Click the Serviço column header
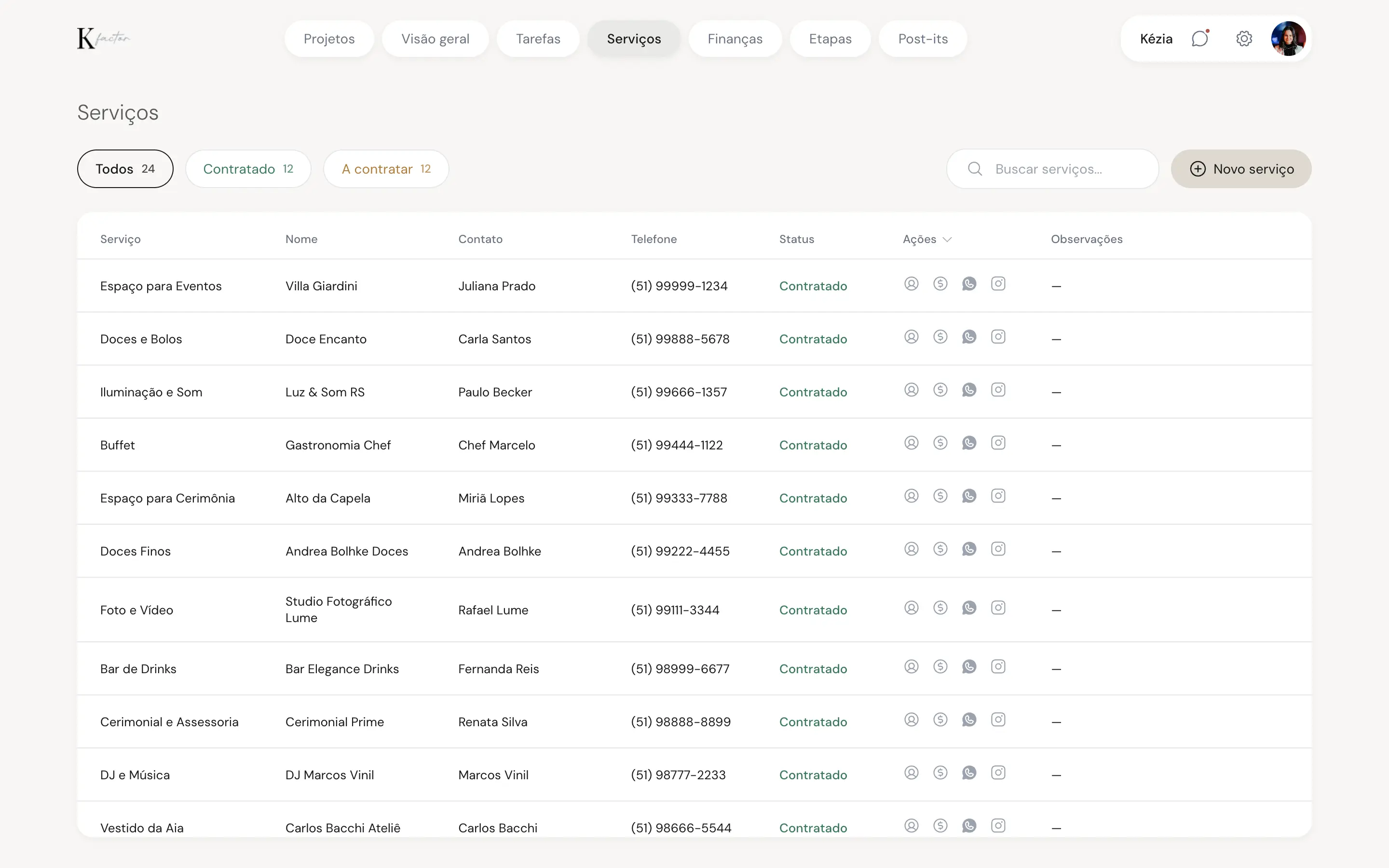 120,239
